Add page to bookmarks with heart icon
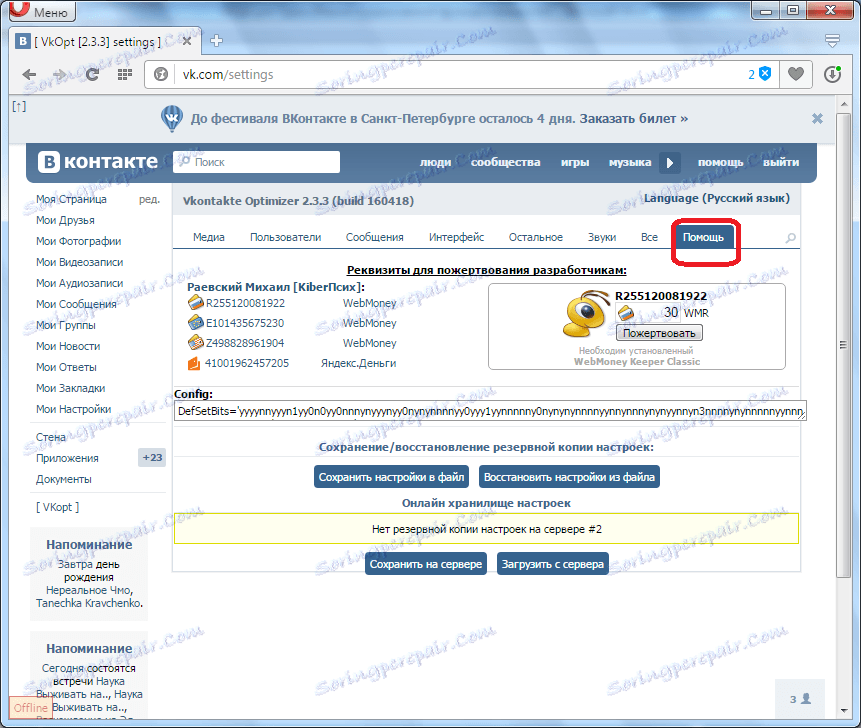This screenshot has width=861, height=728. click(x=796, y=74)
